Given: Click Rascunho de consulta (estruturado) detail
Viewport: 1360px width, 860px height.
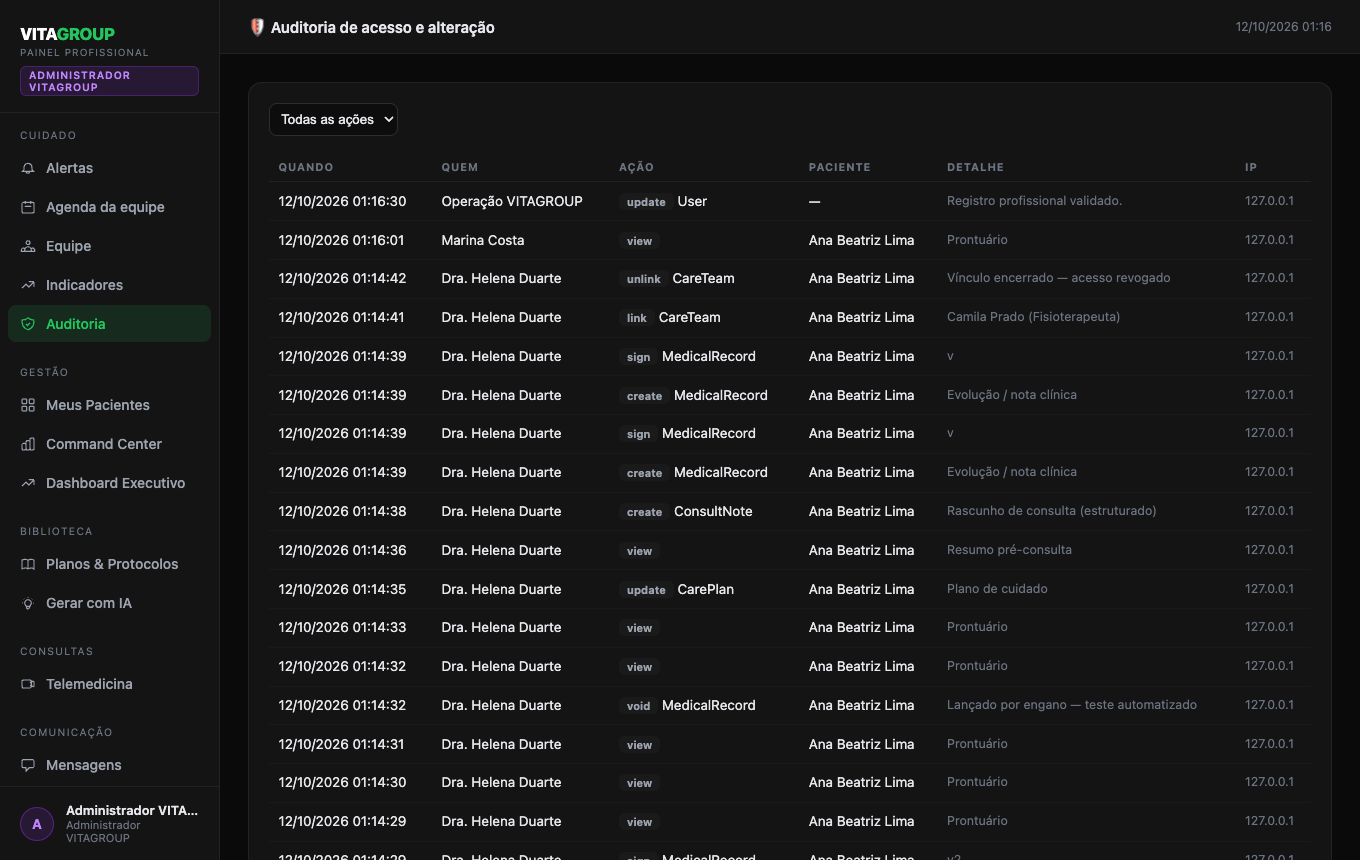Looking at the screenshot, I should click(1051, 511).
